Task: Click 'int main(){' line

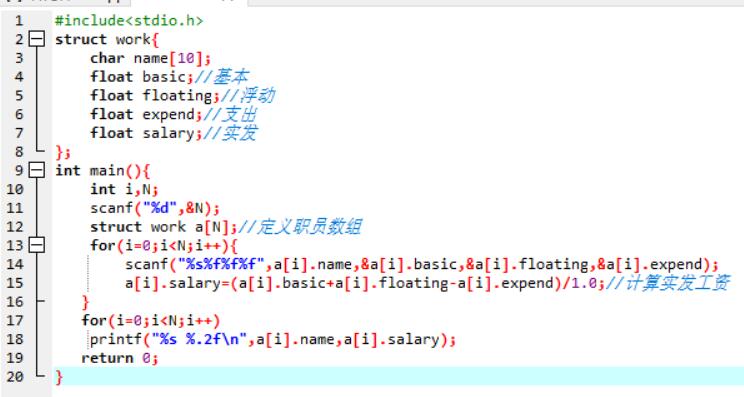Action: tap(102, 171)
